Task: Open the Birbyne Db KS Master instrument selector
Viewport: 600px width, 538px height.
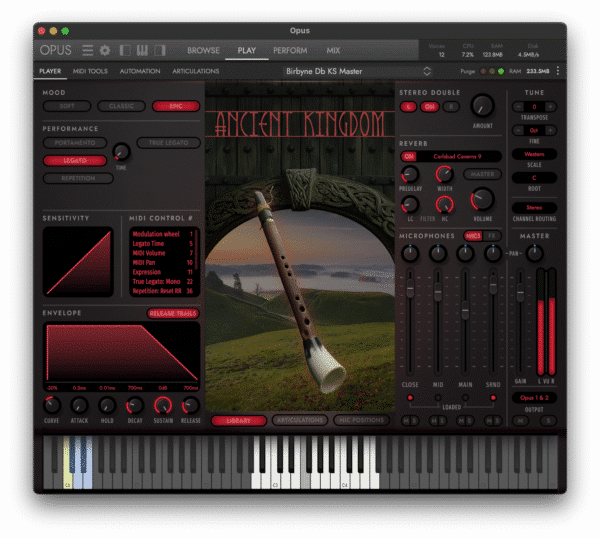Action: click(x=358, y=71)
